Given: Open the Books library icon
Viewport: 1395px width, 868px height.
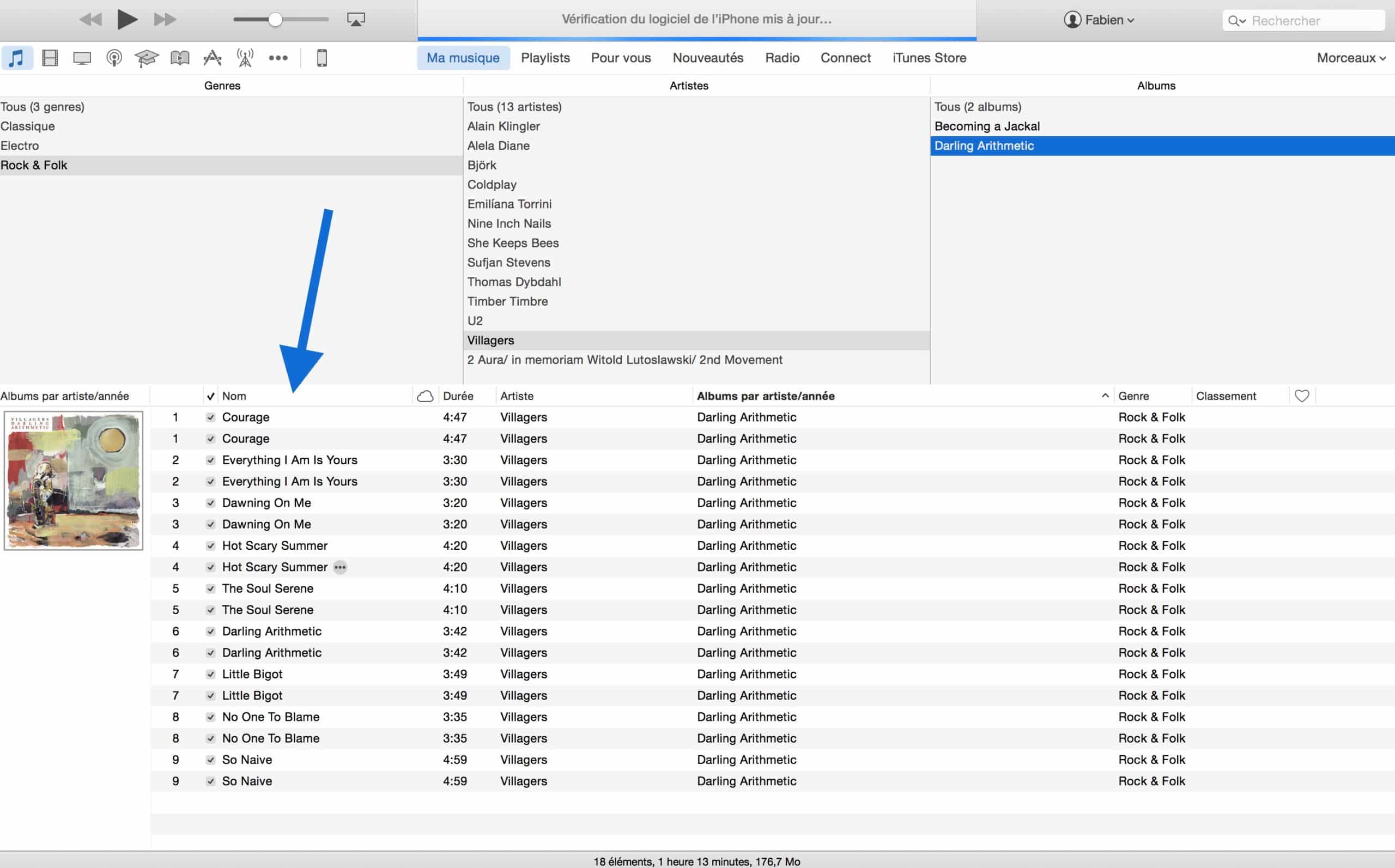Looking at the screenshot, I should pos(180,58).
